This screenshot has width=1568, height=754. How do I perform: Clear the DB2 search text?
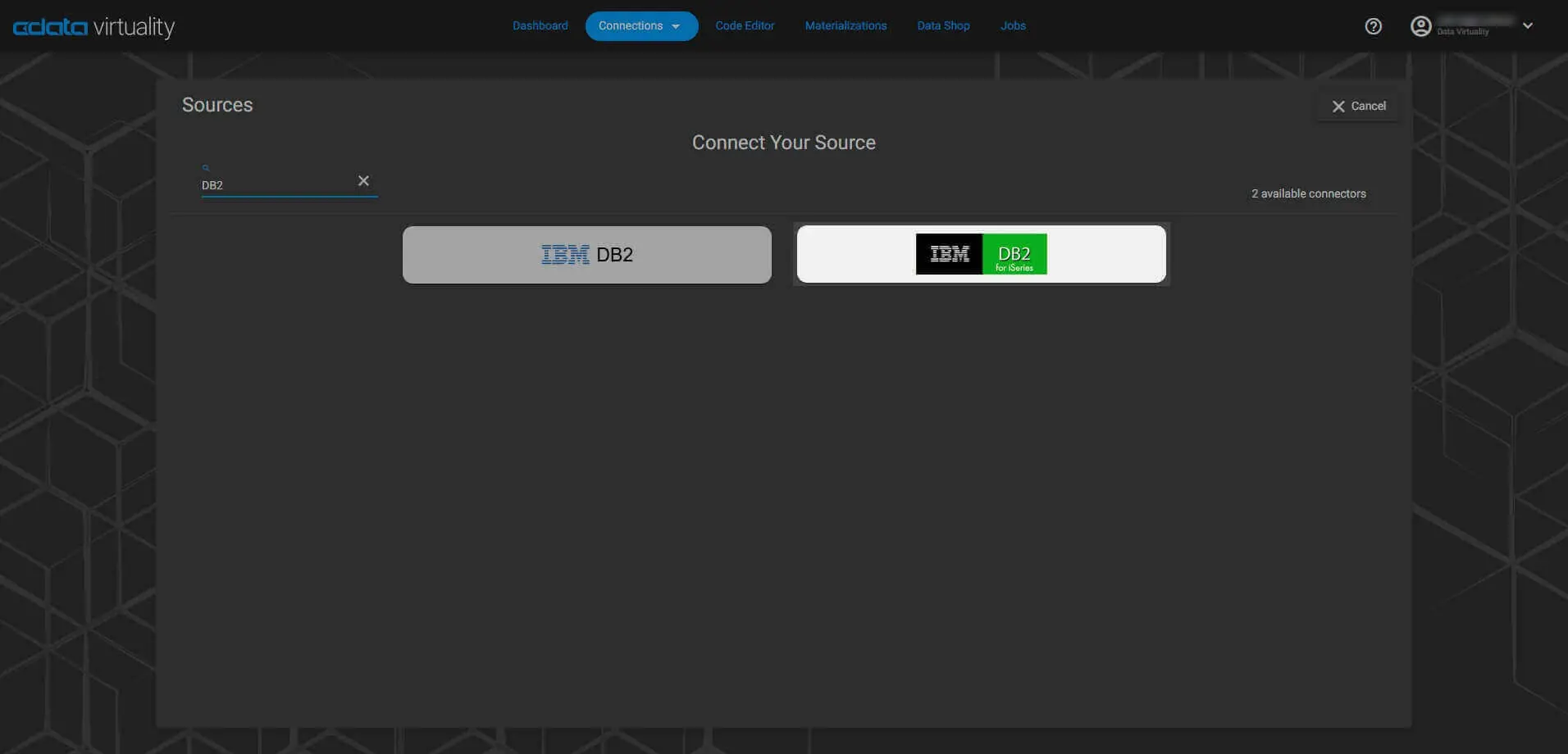coord(363,180)
